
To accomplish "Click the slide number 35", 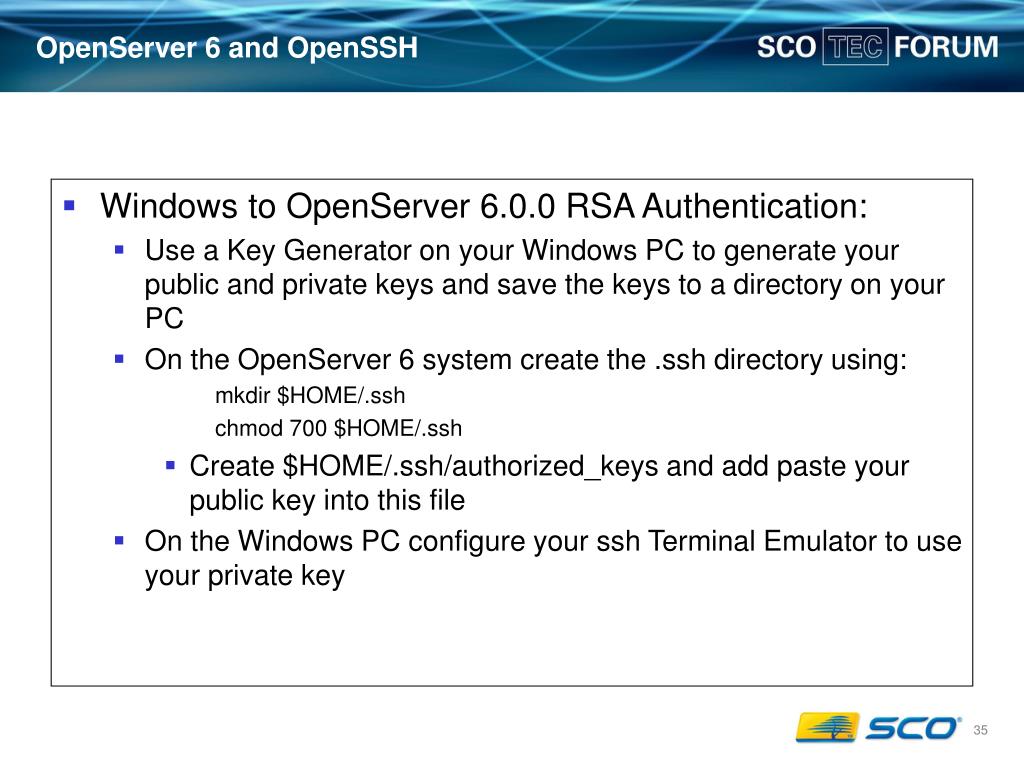I will click(980, 730).
